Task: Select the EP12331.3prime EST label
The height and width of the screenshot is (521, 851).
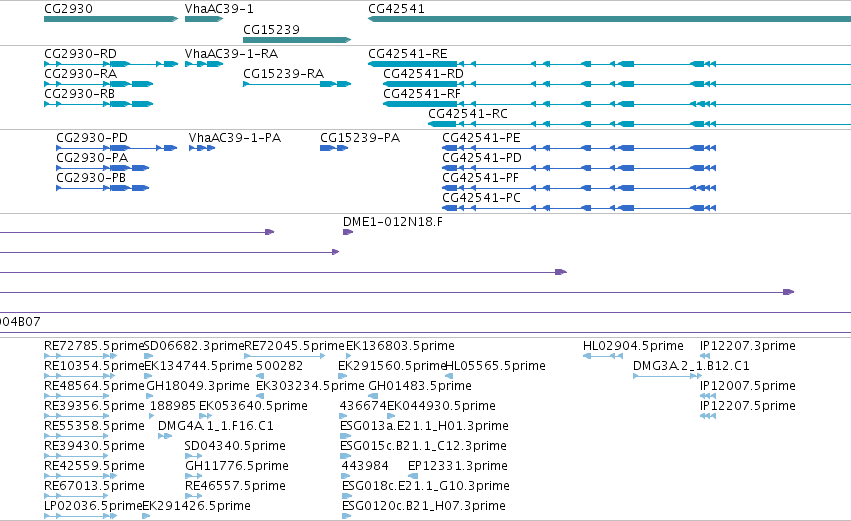Action: tap(458, 467)
